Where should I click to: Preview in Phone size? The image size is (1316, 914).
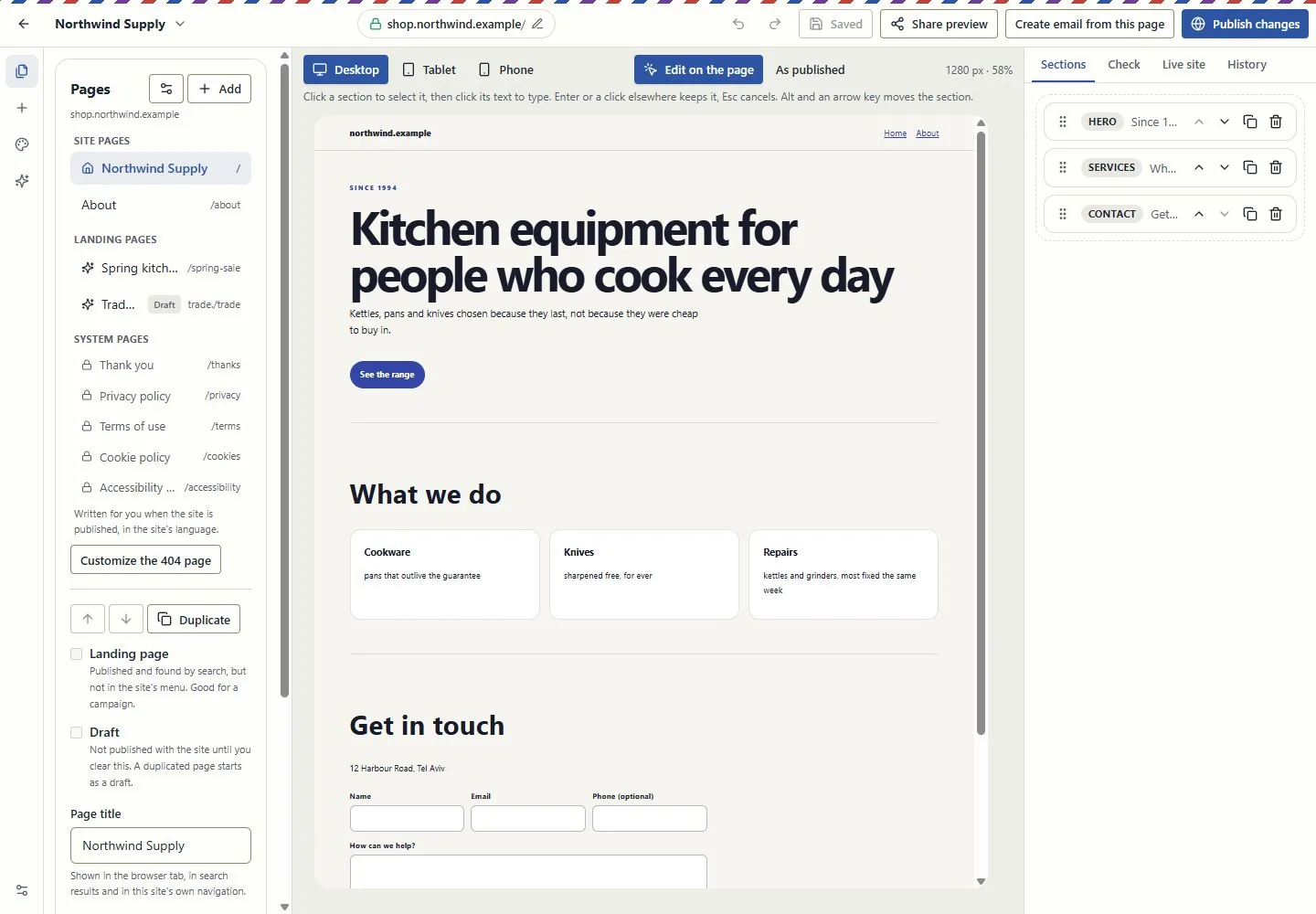506,69
